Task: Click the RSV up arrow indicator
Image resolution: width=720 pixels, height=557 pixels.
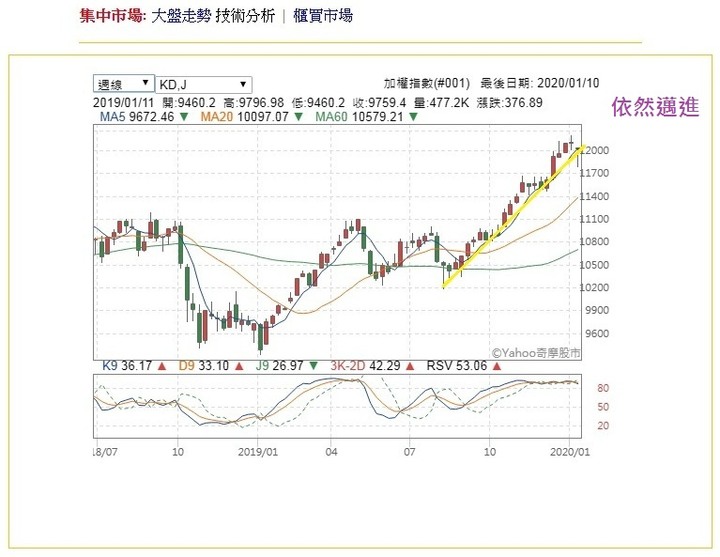Action: click(x=496, y=366)
